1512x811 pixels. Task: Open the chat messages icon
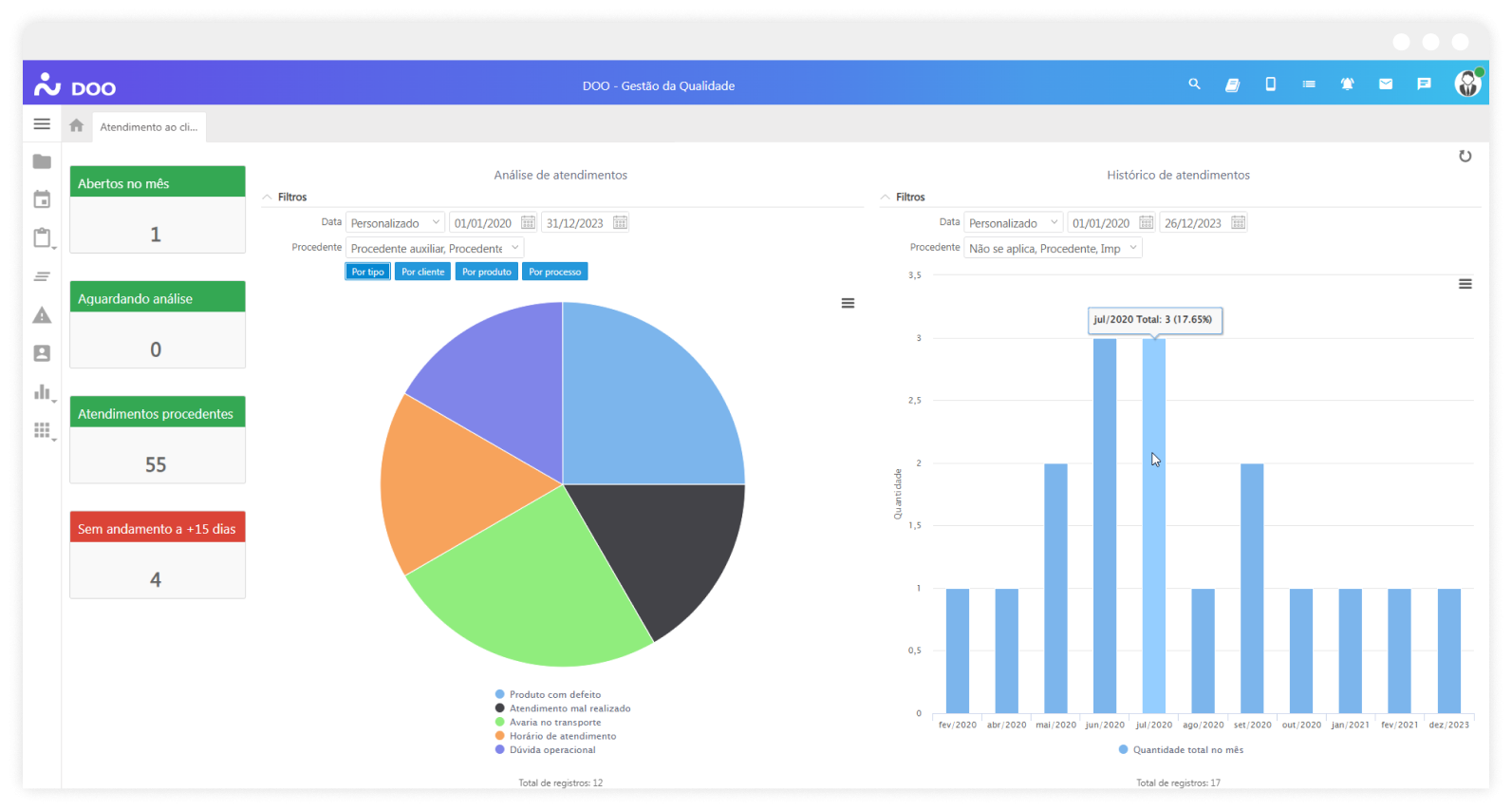(1424, 85)
